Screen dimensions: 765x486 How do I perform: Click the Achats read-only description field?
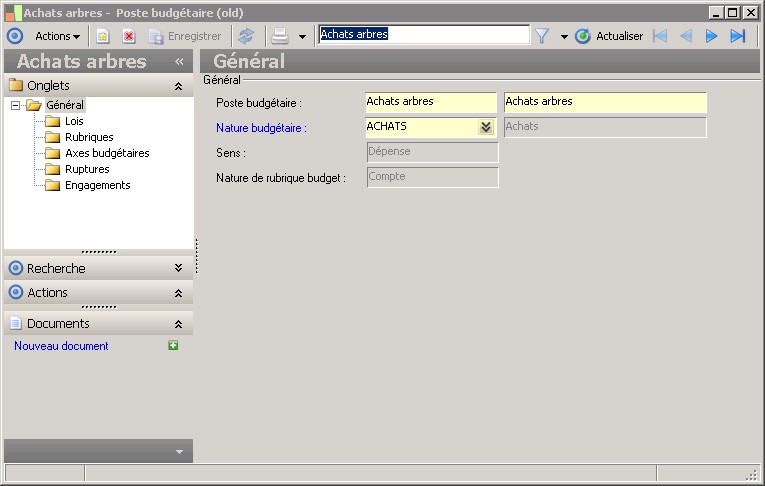click(x=605, y=127)
